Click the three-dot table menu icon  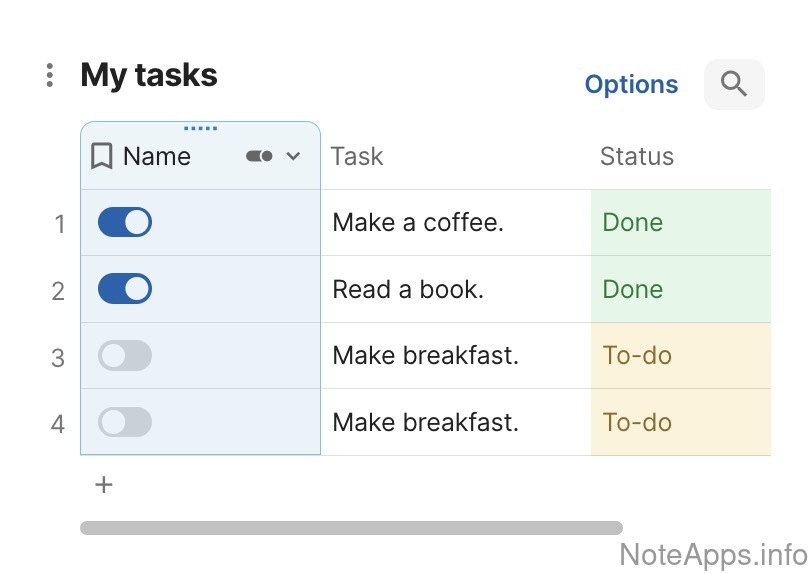point(50,75)
